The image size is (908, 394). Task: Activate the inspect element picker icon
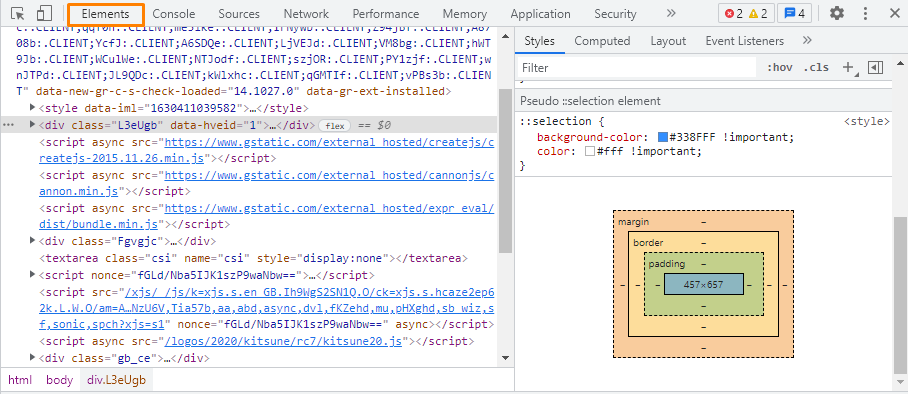18,14
